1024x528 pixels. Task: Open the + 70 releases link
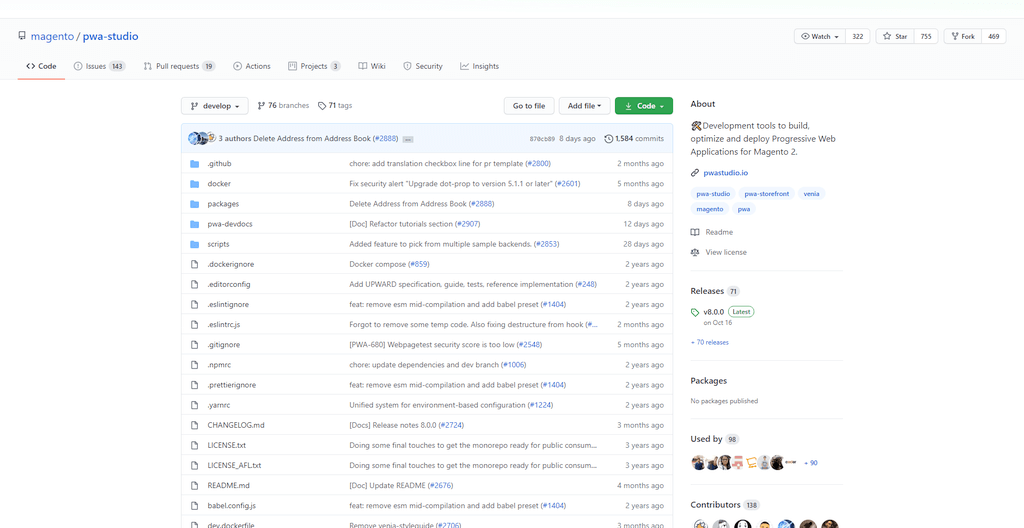[709, 342]
